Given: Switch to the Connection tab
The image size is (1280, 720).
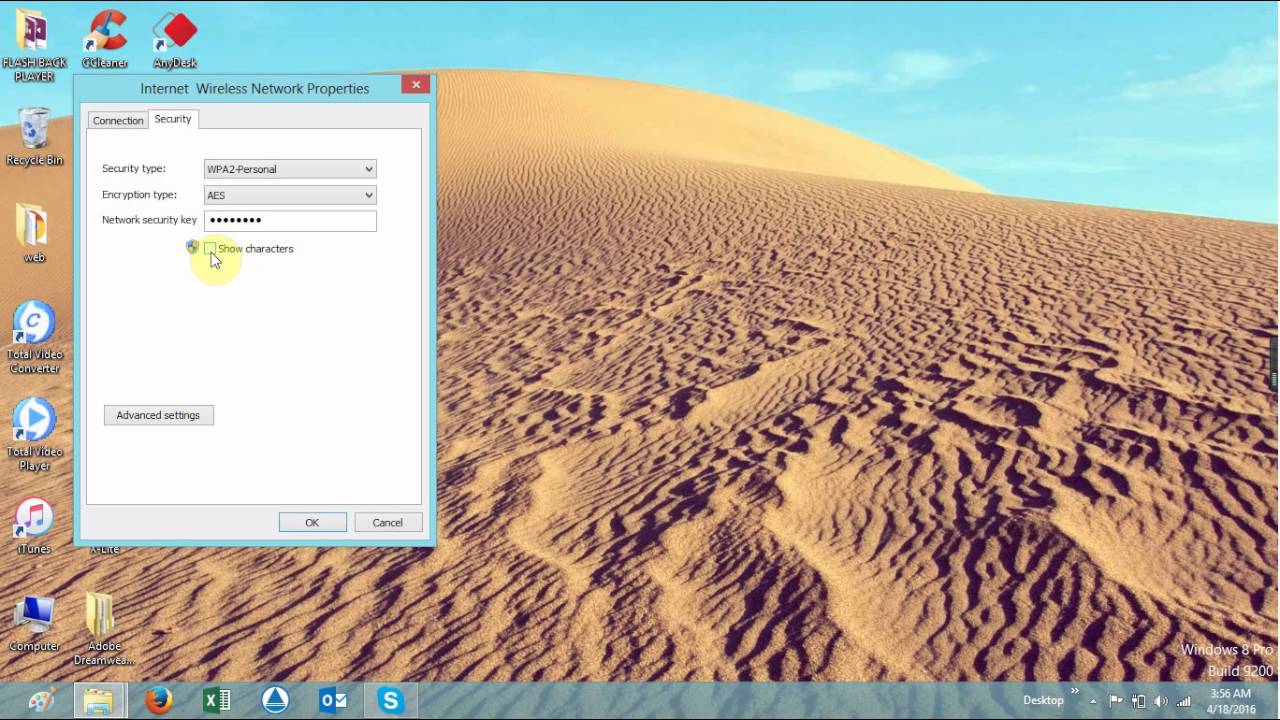Looking at the screenshot, I should point(118,120).
